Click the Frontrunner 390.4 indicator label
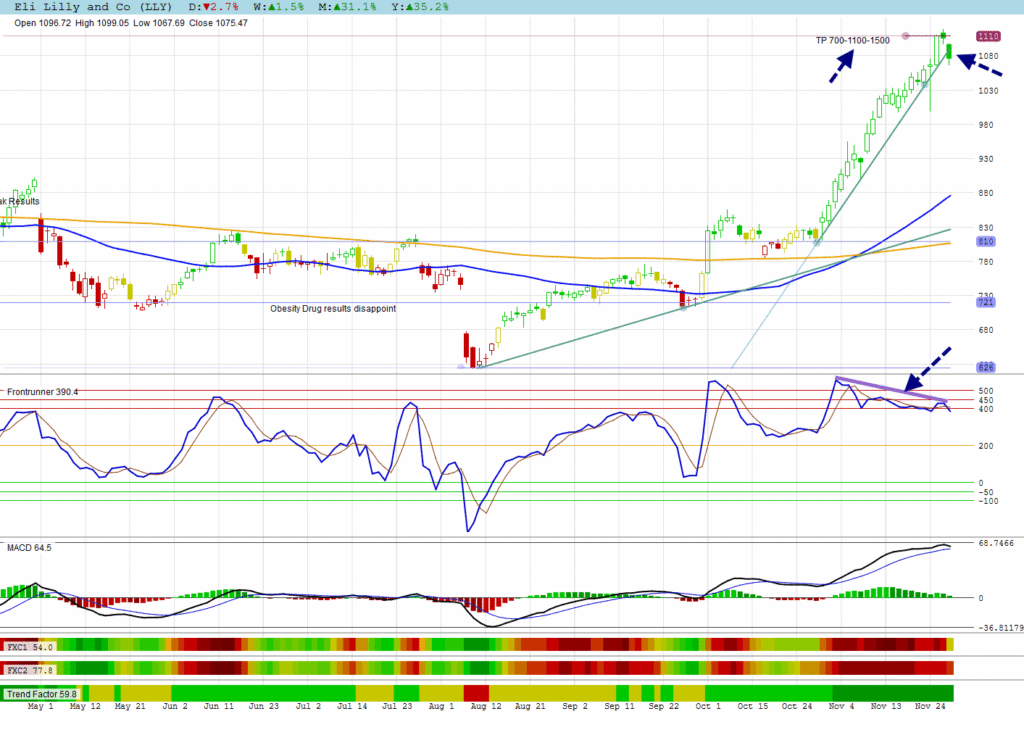Viewport: 1024px width, 735px height. tap(42, 392)
